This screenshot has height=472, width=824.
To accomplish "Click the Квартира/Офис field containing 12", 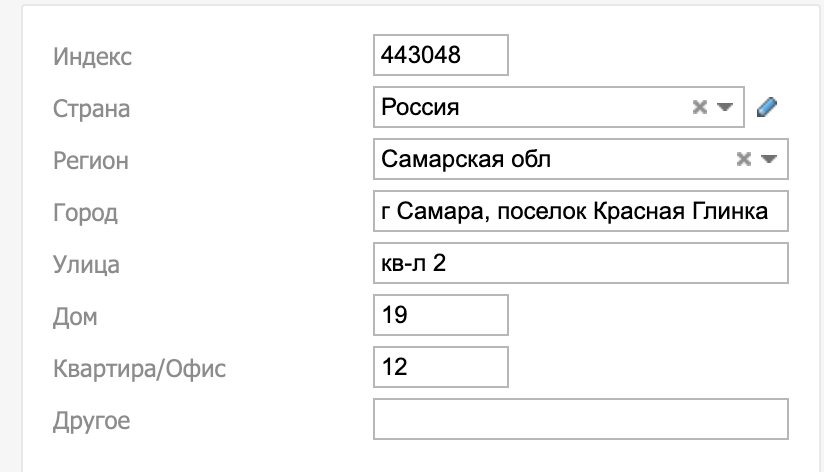I will pos(440,367).
